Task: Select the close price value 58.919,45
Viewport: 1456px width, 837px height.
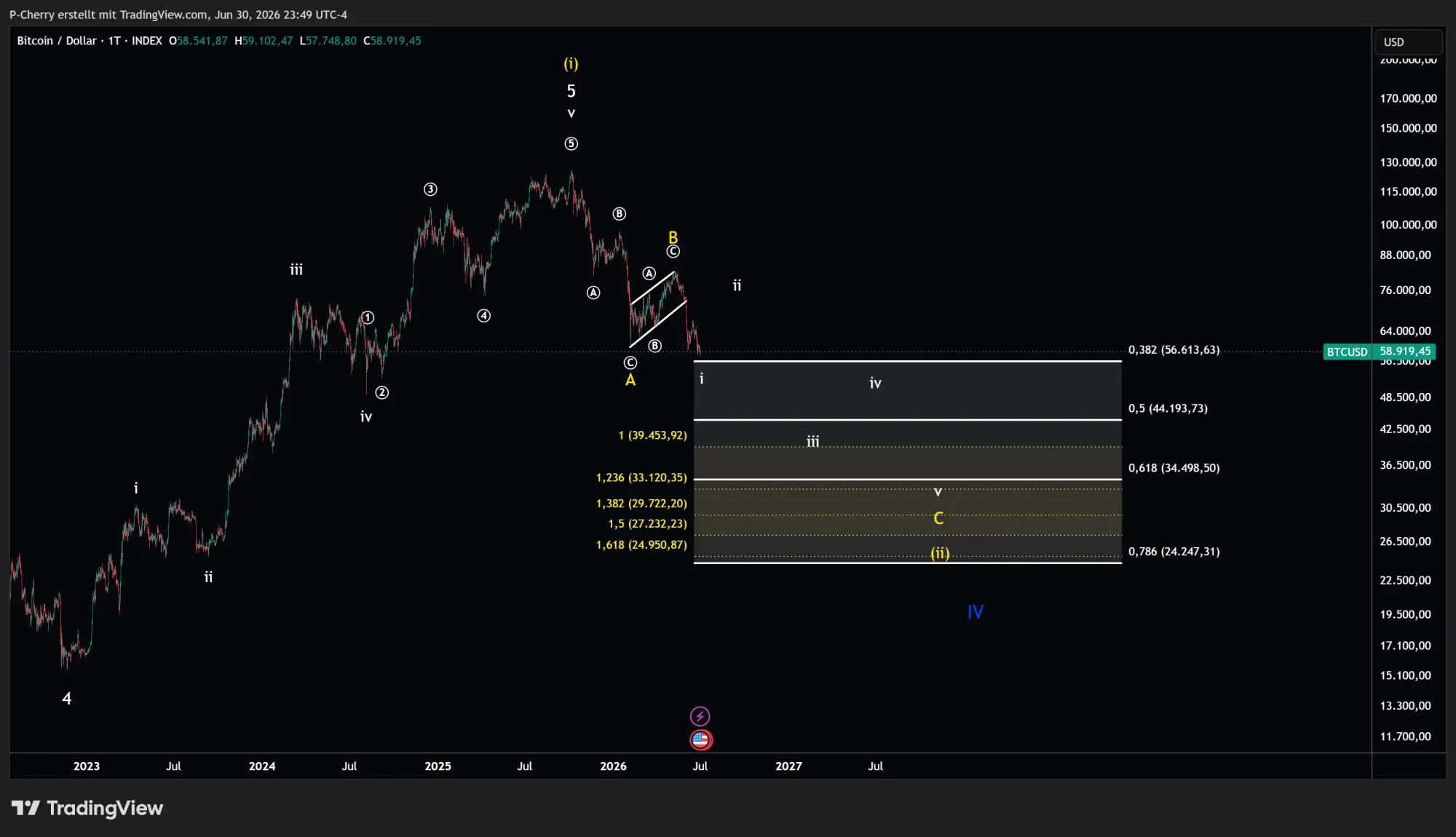Action: click(x=396, y=41)
